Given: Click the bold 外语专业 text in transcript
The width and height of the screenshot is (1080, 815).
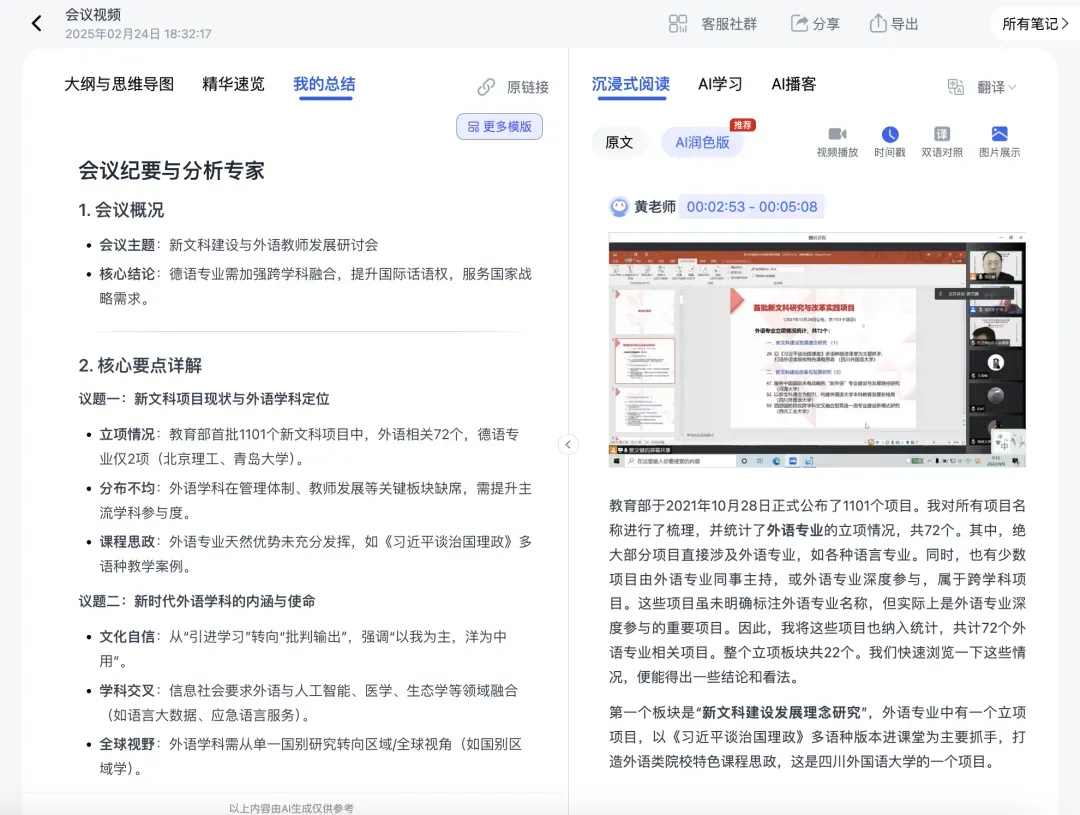Looking at the screenshot, I should tap(795, 530).
